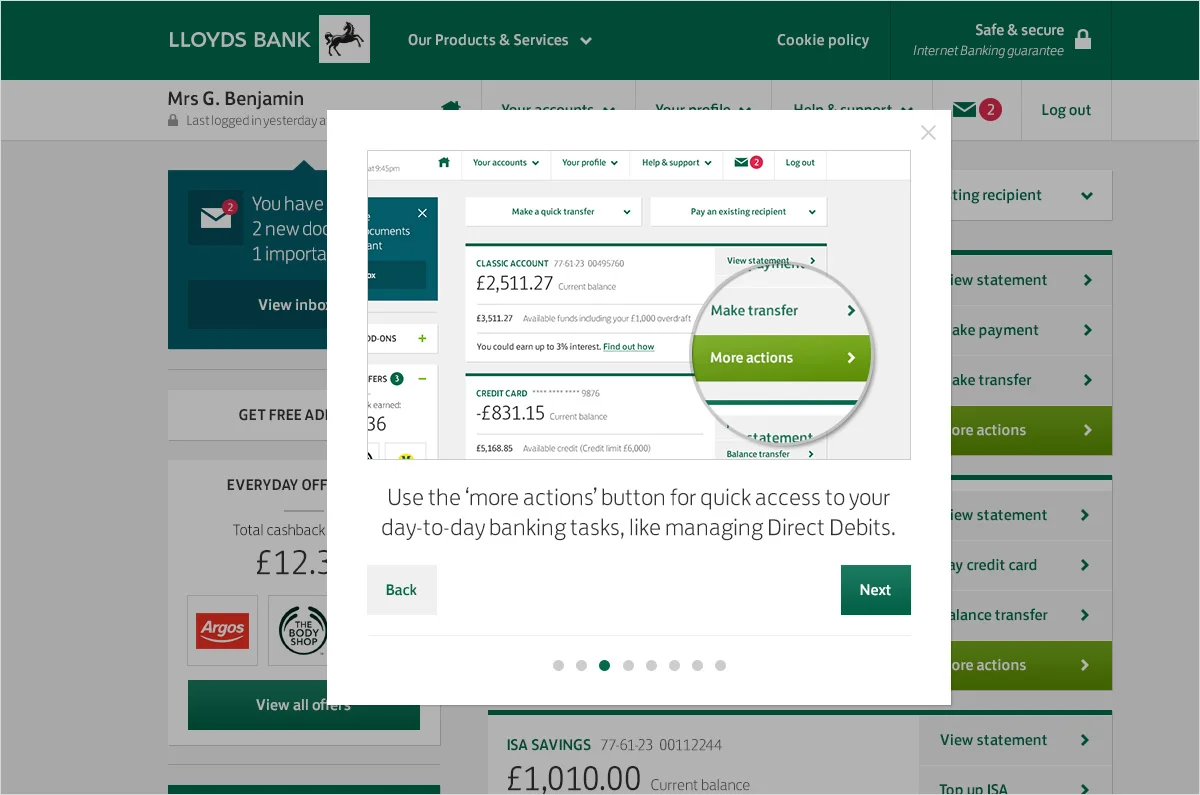
Task: Open the mail envelope icon with 2 badge
Action: click(976, 110)
